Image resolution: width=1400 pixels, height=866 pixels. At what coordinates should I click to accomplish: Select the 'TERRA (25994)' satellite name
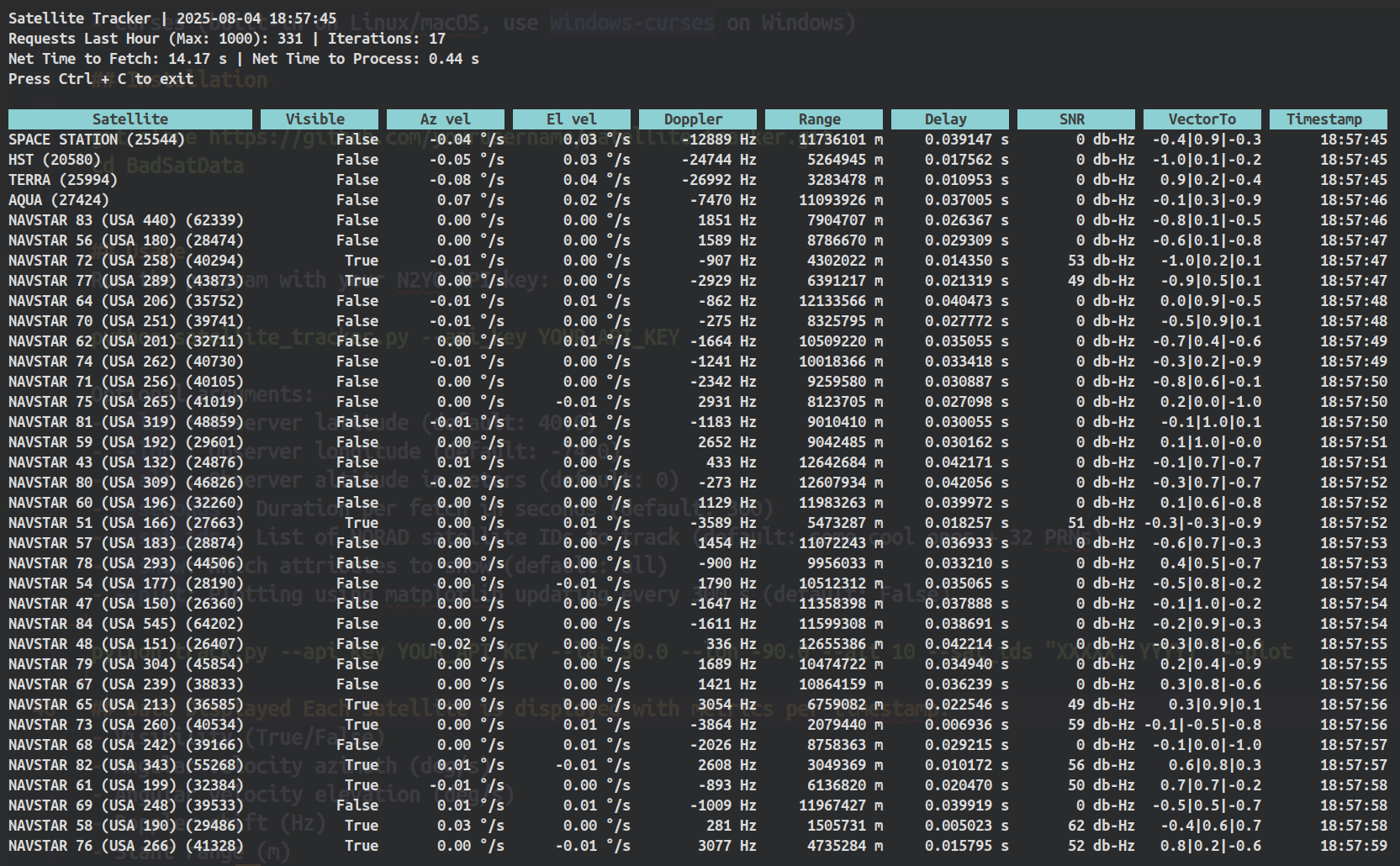pos(63,180)
